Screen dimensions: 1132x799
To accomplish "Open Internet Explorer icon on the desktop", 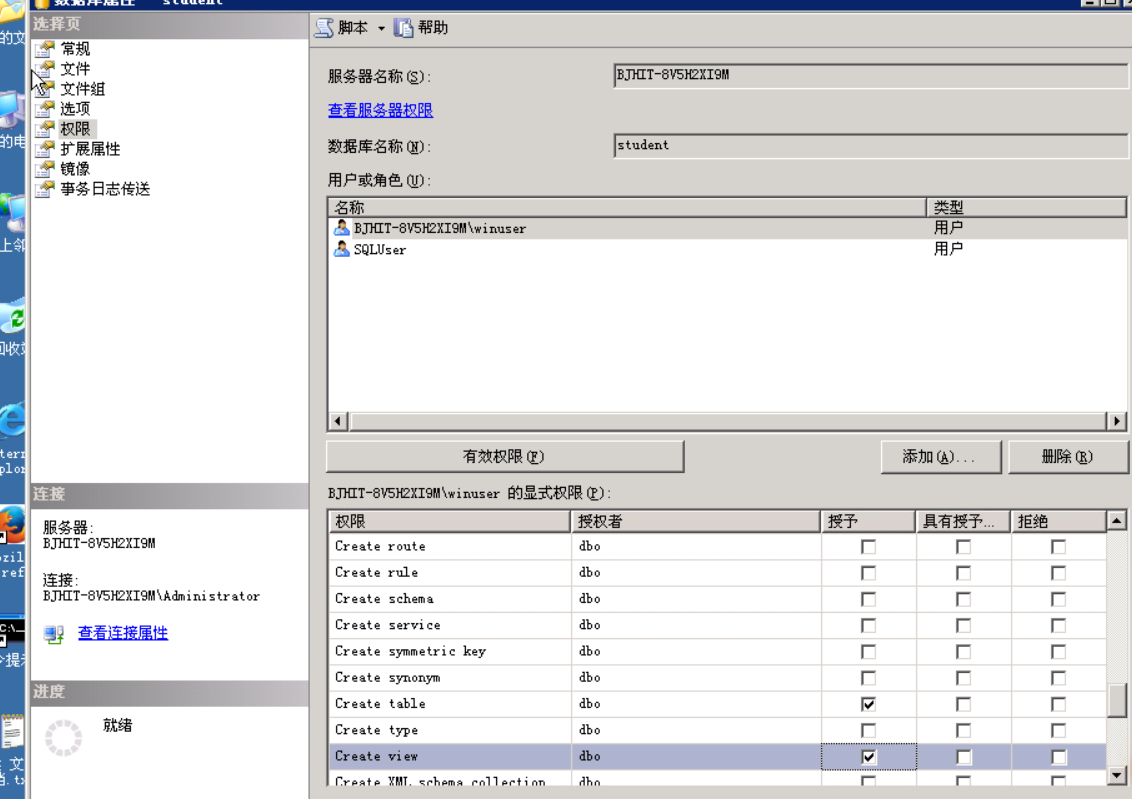I will click(12, 421).
